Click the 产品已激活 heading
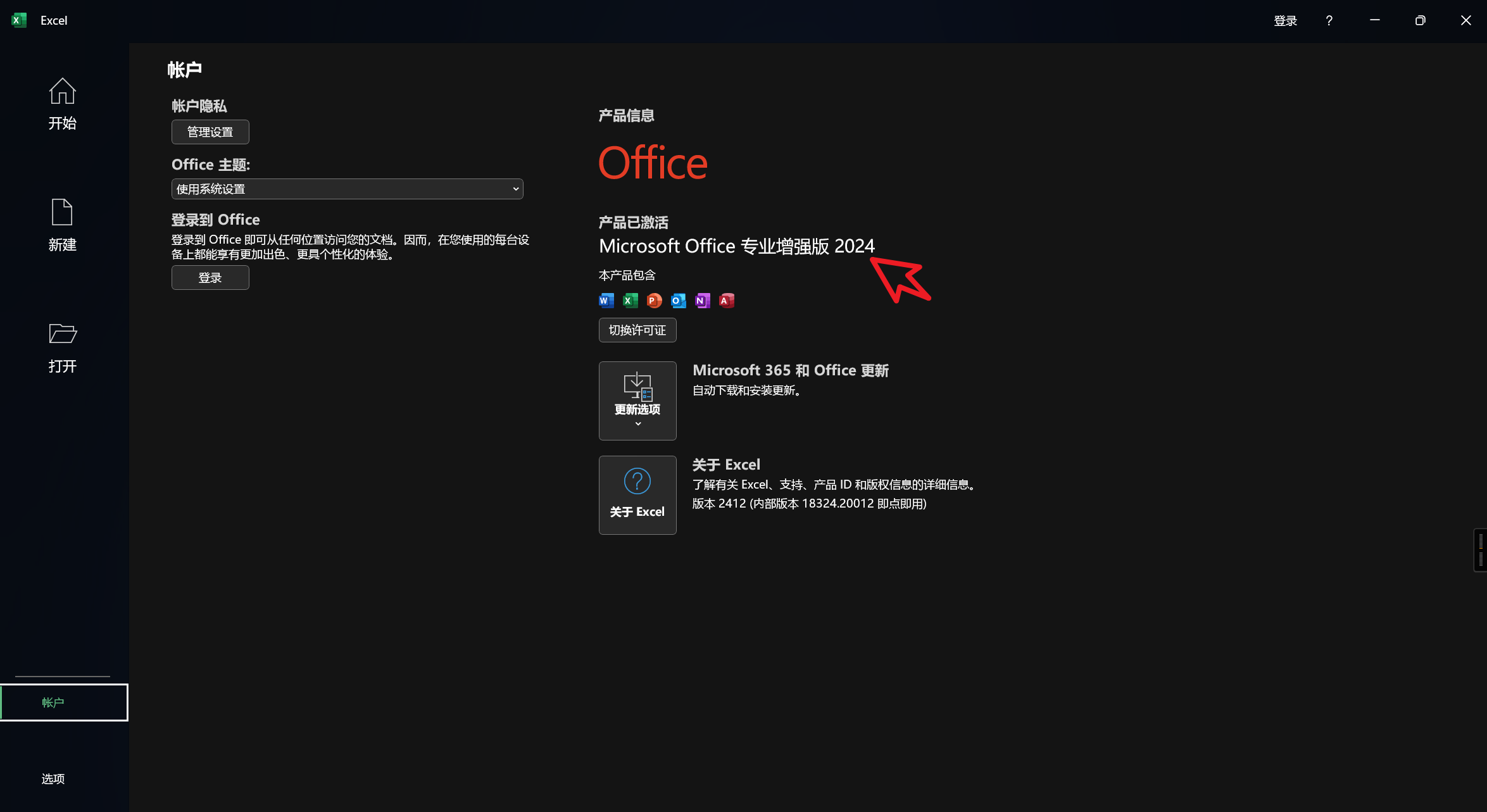The width and height of the screenshot is (1487, 812). [634, 222]
